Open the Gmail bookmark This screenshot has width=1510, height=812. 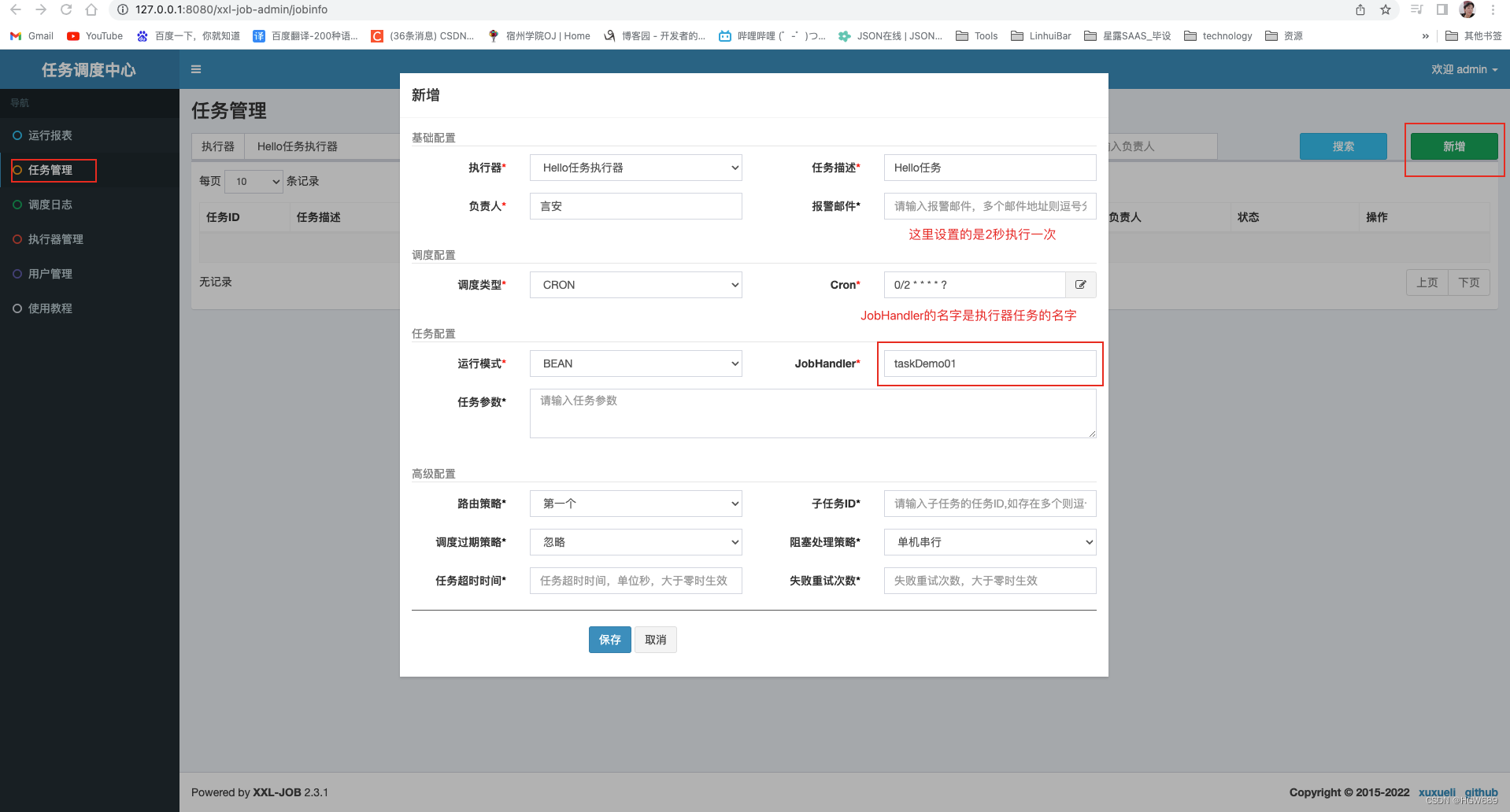point(32,36)
